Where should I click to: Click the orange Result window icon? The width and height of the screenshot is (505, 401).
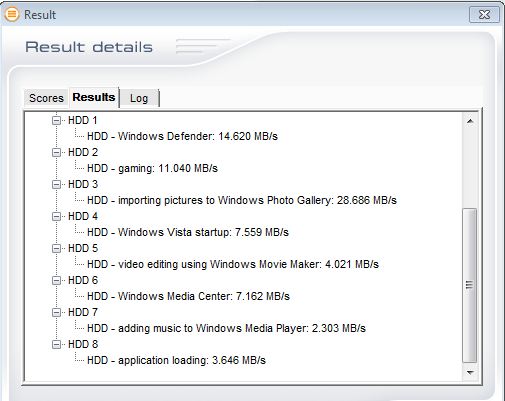(x=12, y=14)
